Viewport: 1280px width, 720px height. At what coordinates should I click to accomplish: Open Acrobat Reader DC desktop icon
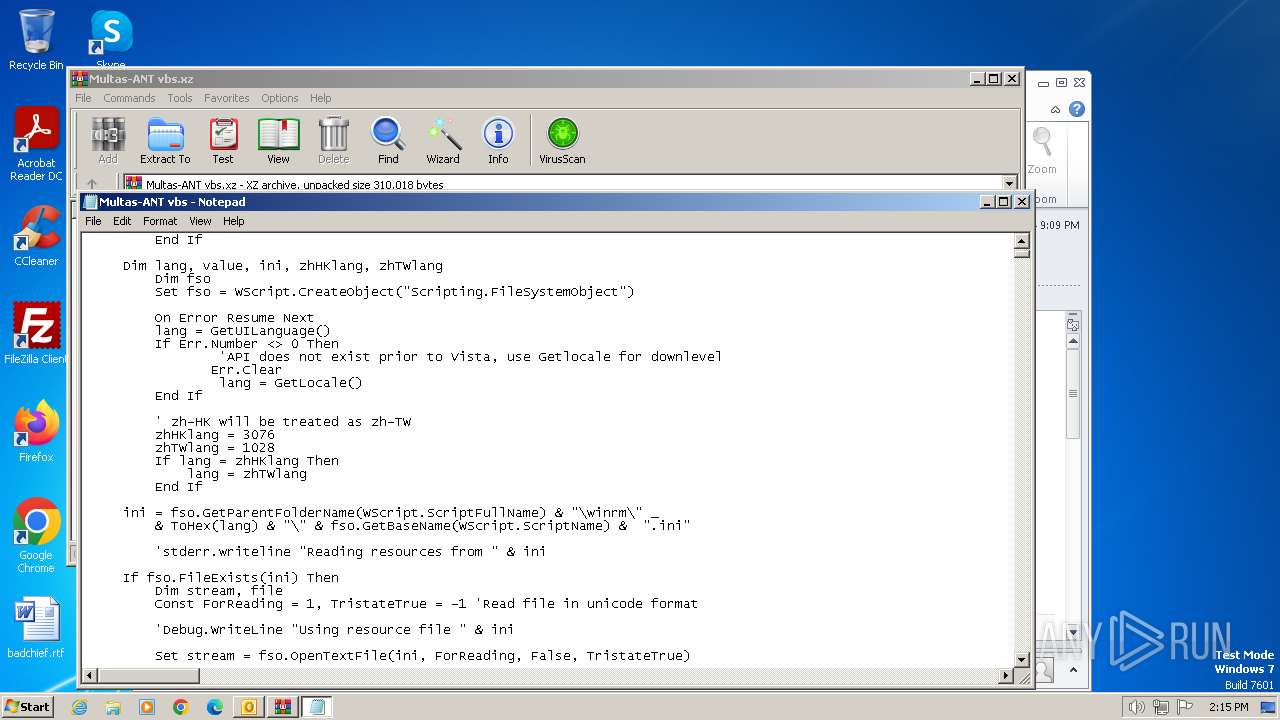coord(36,145)
